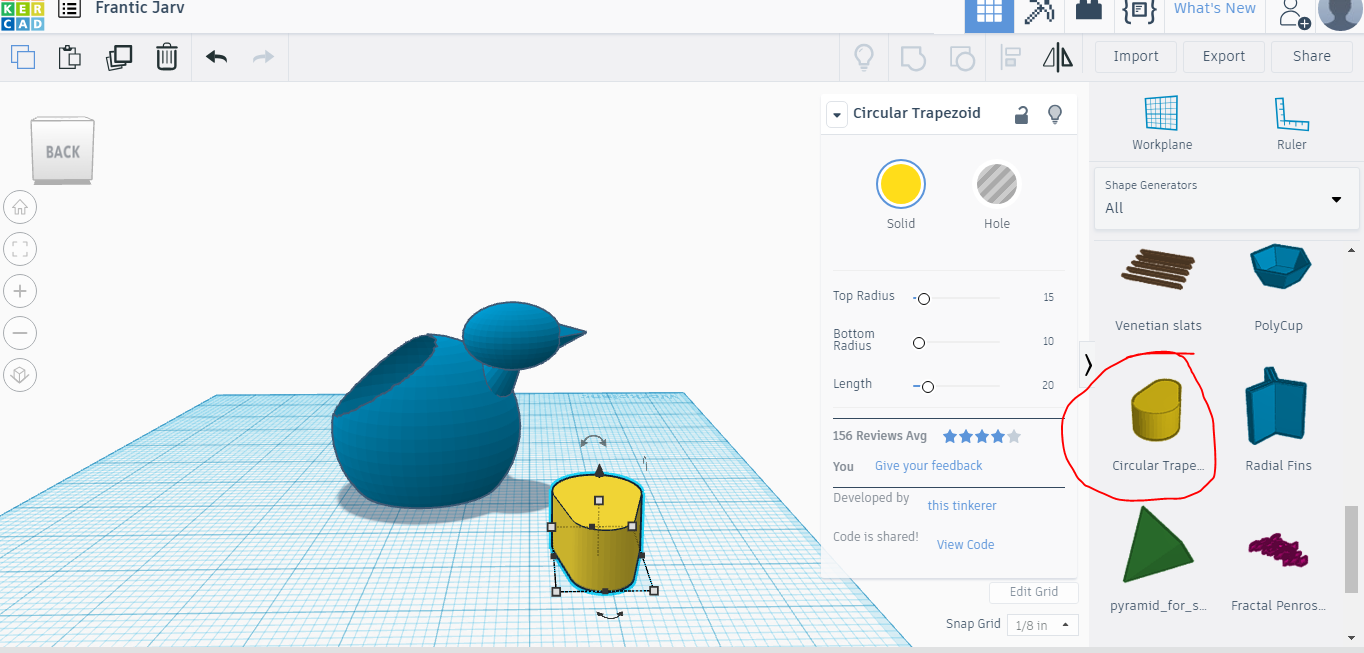The height and width of the screenshot is (653, 1364).
Task: Adjust the Top Radius slider
Action: click(x=924, y=298)
